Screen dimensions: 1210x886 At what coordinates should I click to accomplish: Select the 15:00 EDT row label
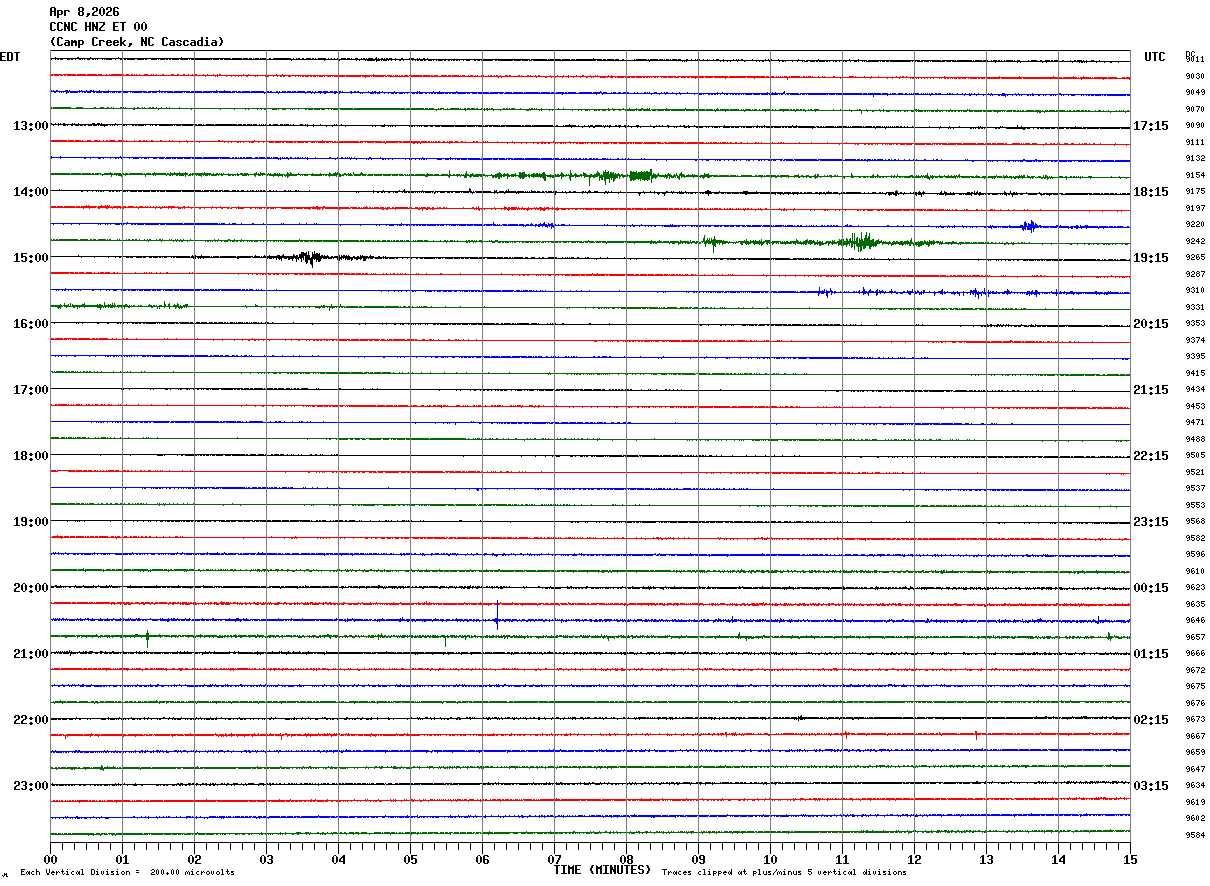(x=30, y=258)
